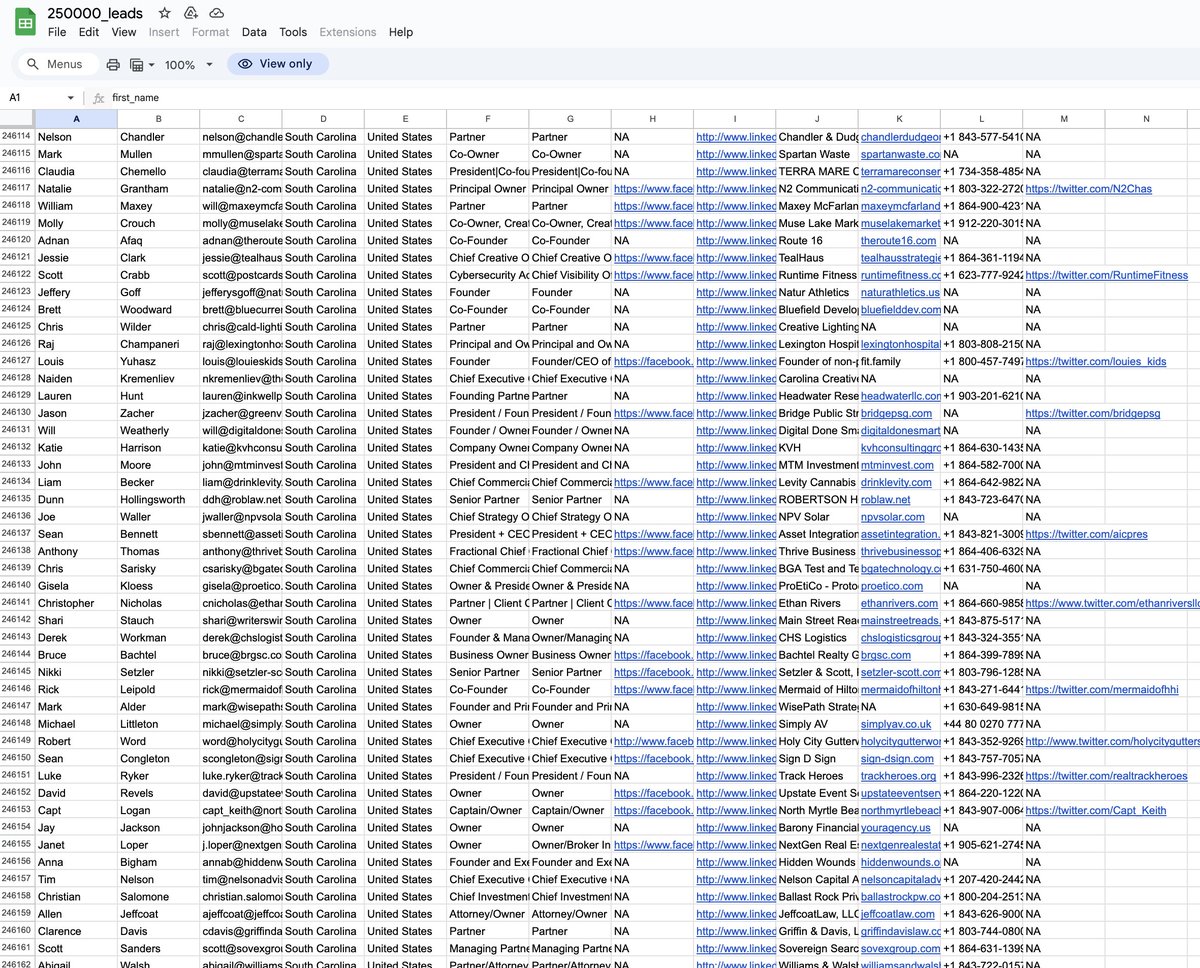The width and height of the screenshot is (1200, 968).
Task: Select the last name cell Kremenliev
Action: coord(158,378)
